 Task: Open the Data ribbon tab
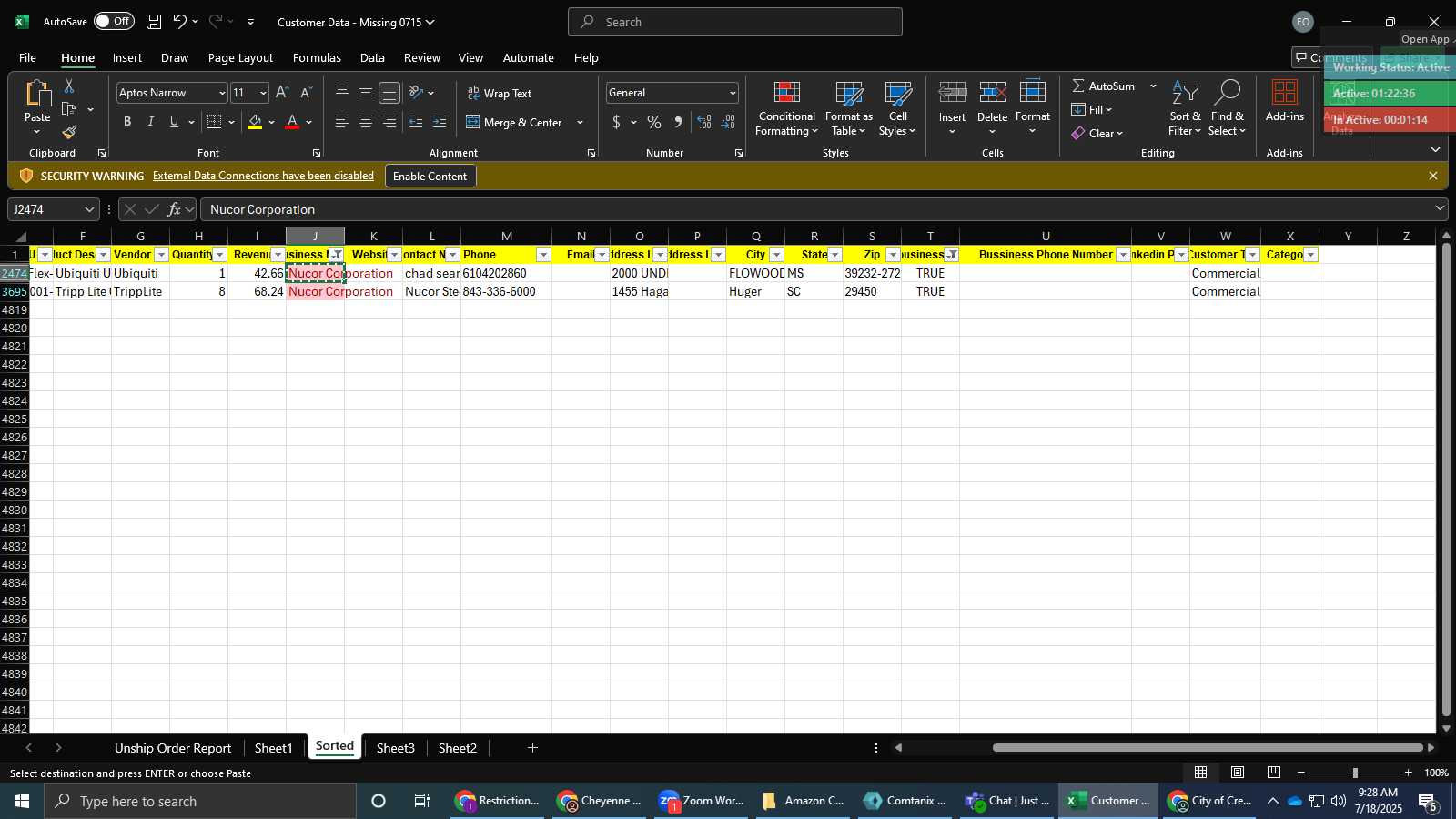pos(372,57)
